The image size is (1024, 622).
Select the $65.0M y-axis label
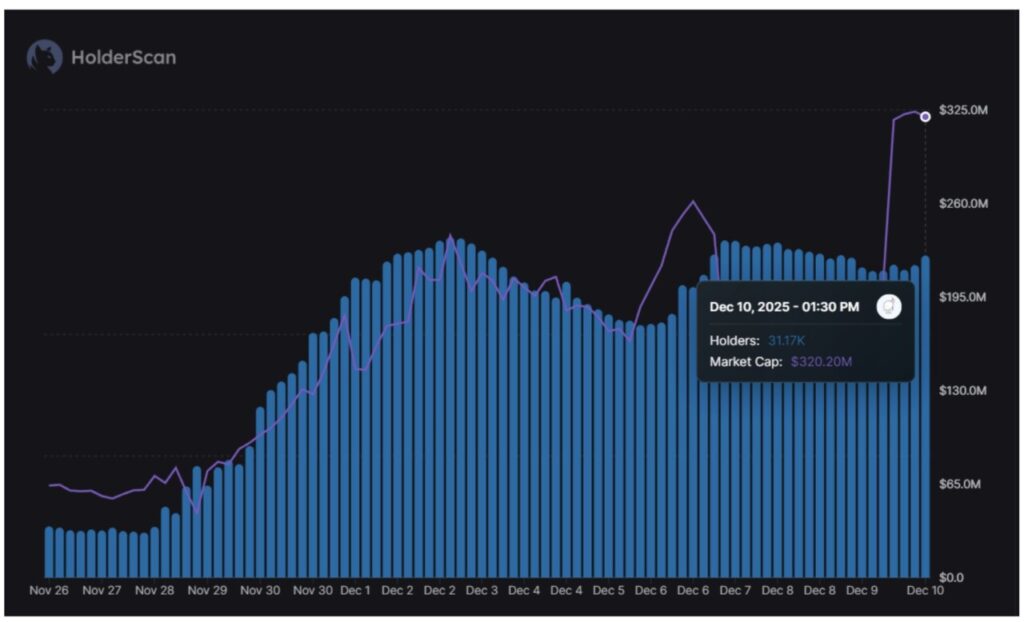[965, 484]
